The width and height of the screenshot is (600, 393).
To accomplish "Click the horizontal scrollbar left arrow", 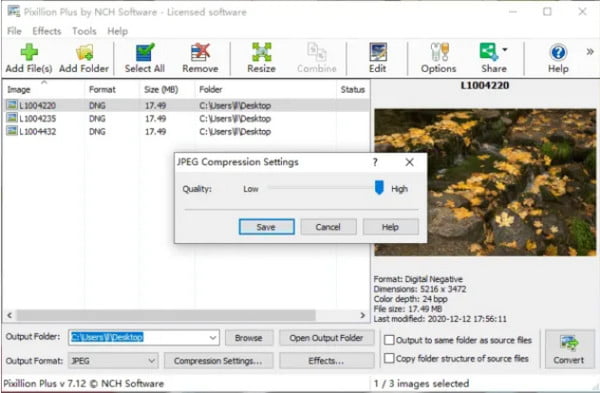I will (x=10, y=315).
